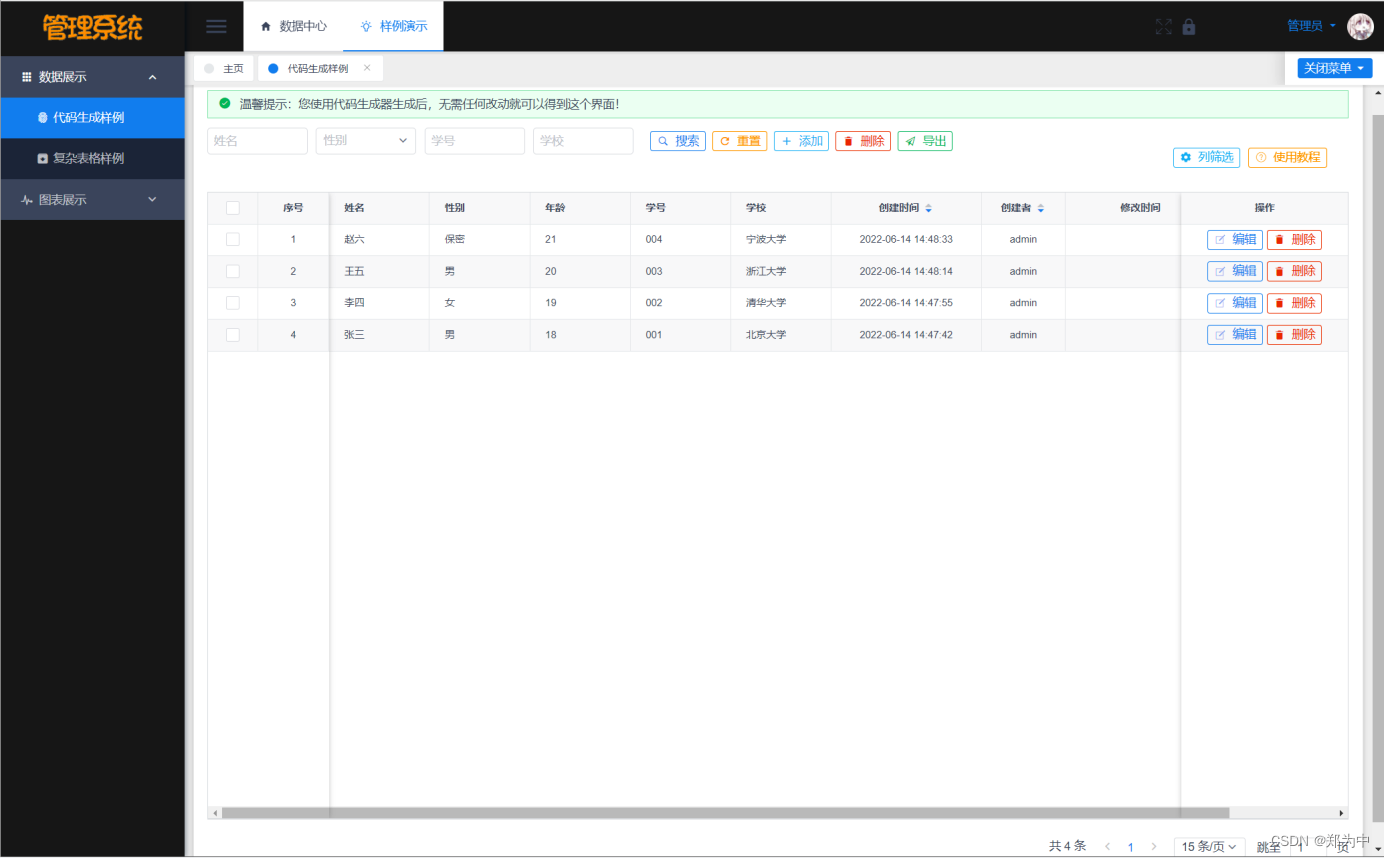
Task: Open the 15 条/页 page size selector
Action: 1208,846
